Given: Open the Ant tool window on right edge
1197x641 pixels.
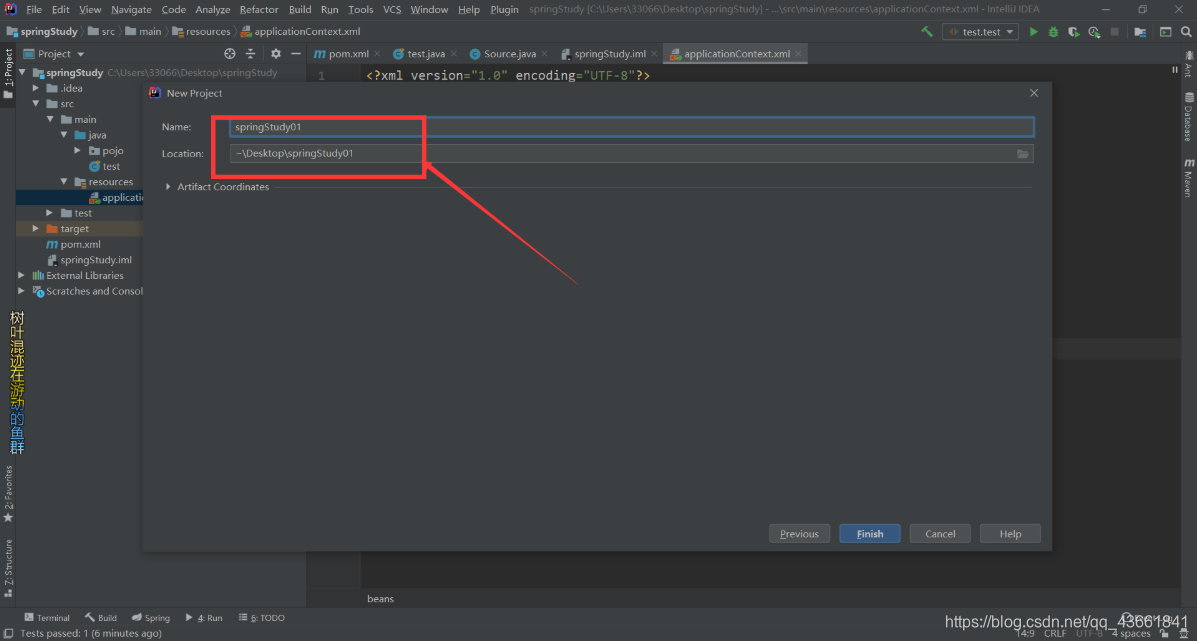Looking at the screenshot, I should click(x=1189, y=64).
